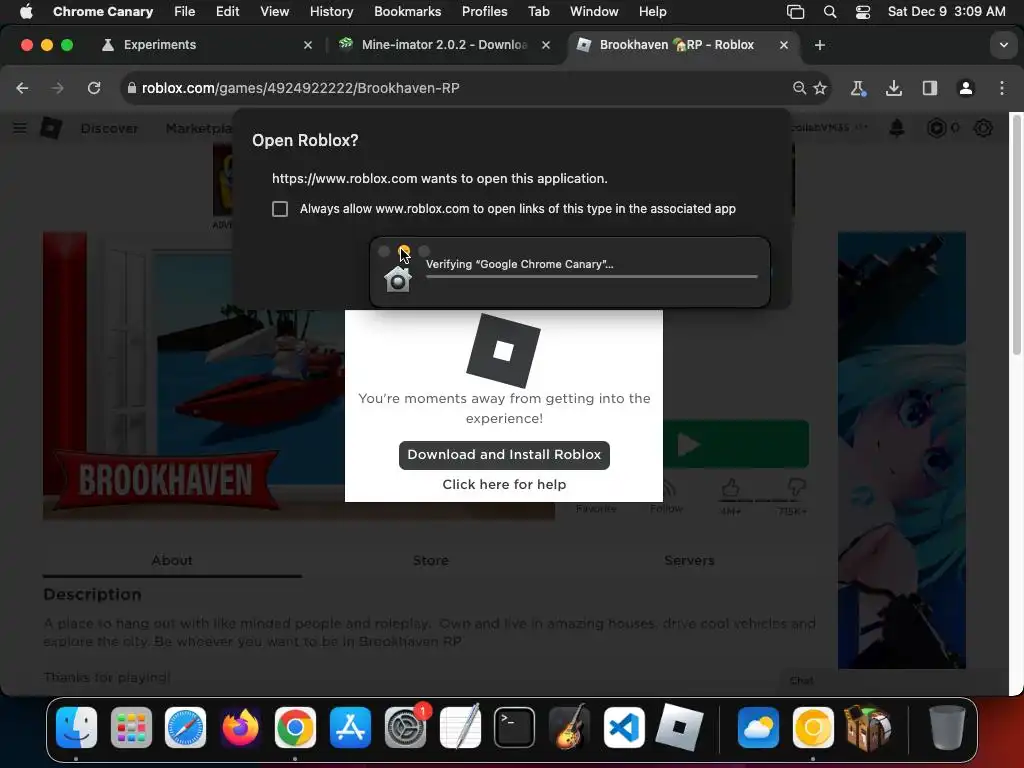Open the Mine-imator dock icon
Image resolution: width=1024 pixels, height=768 pixels.
tap(868, 727)
